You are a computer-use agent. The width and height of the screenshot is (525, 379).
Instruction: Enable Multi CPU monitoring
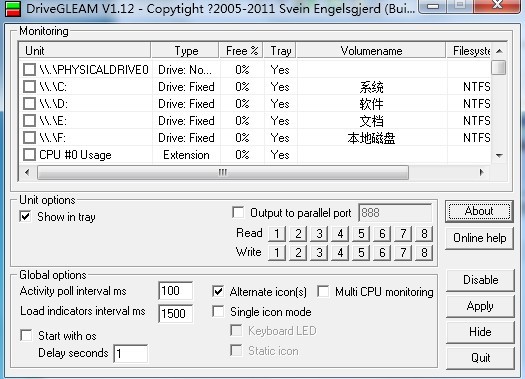click(x=323, y=291)
